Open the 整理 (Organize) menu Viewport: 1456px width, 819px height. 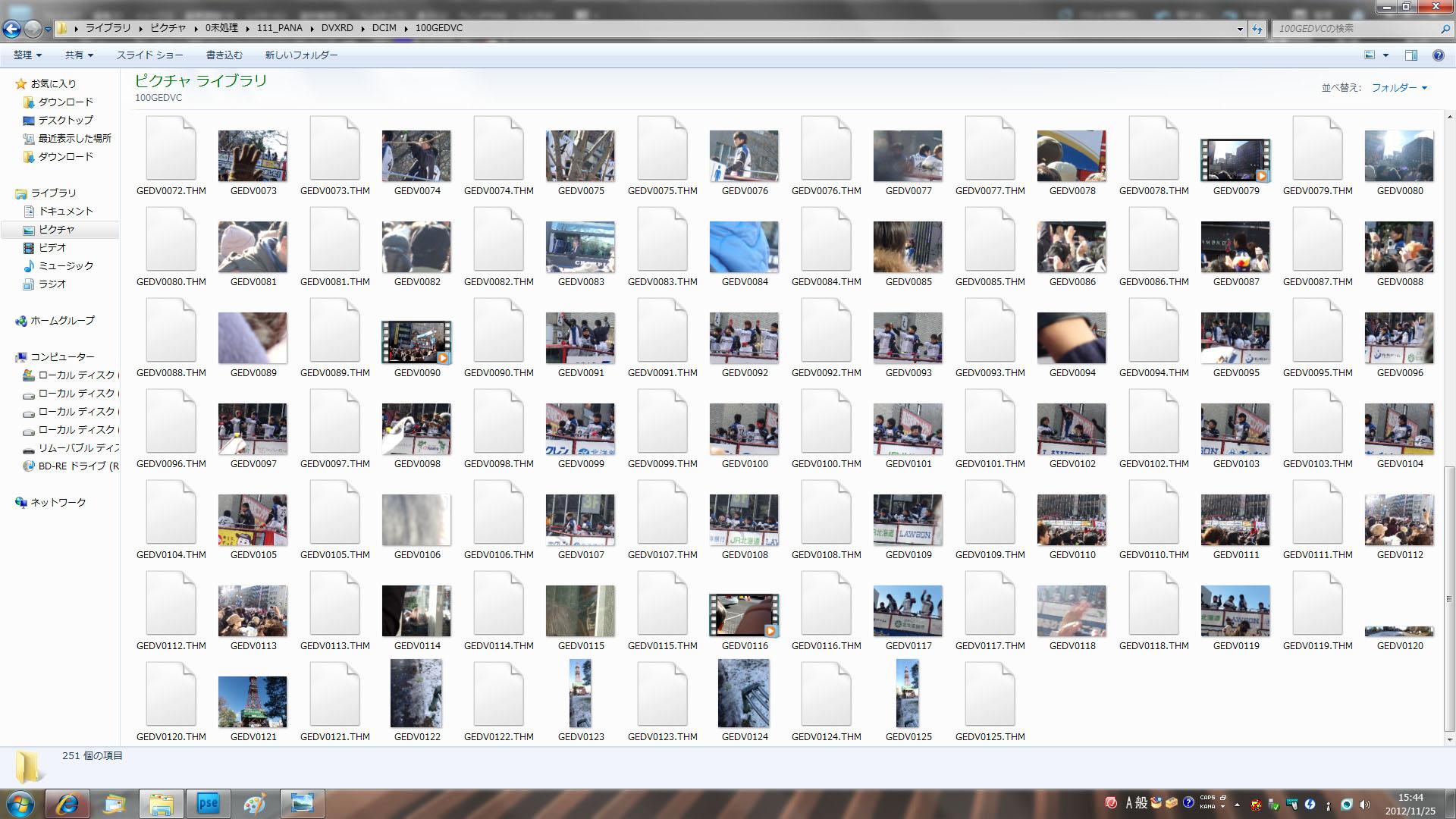27,55
